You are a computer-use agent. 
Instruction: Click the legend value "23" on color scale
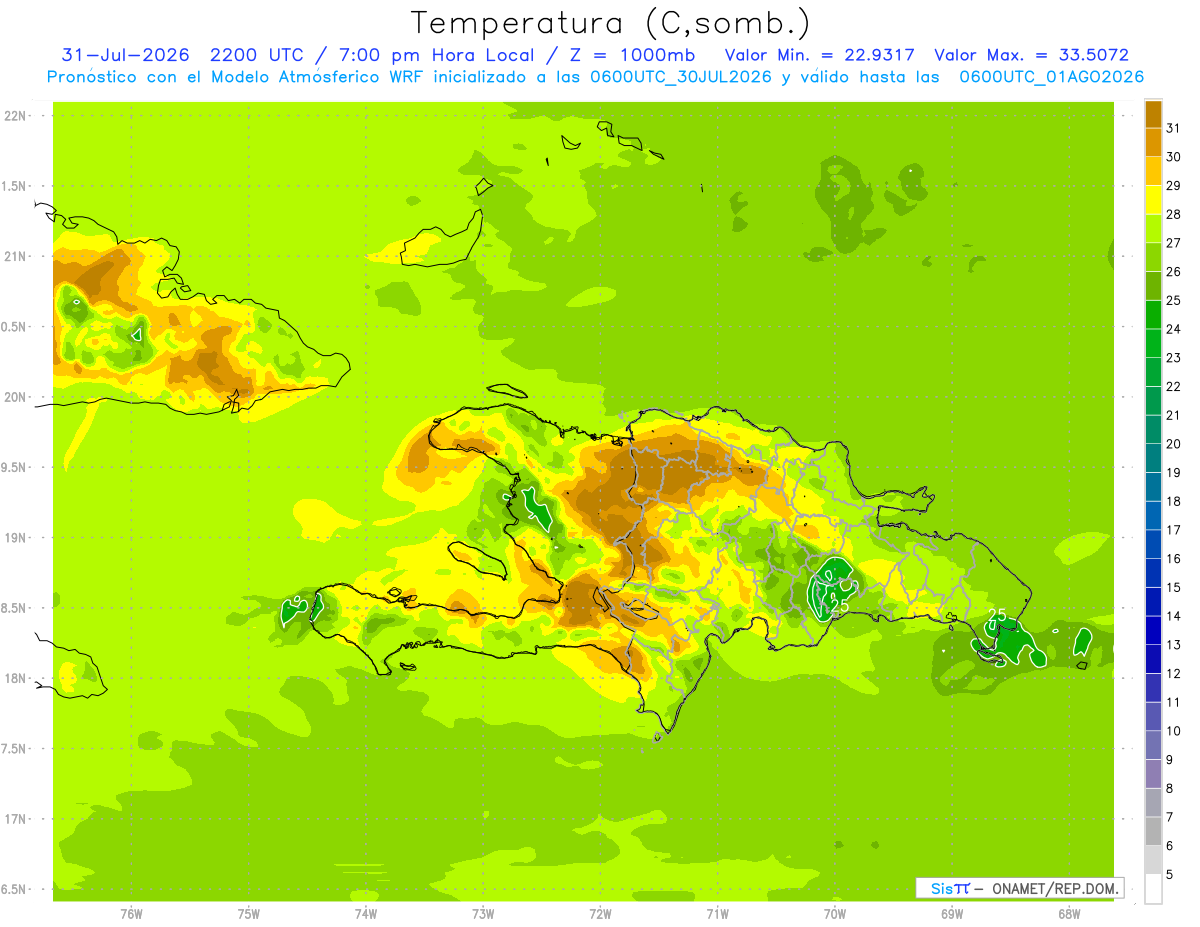[1173, 358]
